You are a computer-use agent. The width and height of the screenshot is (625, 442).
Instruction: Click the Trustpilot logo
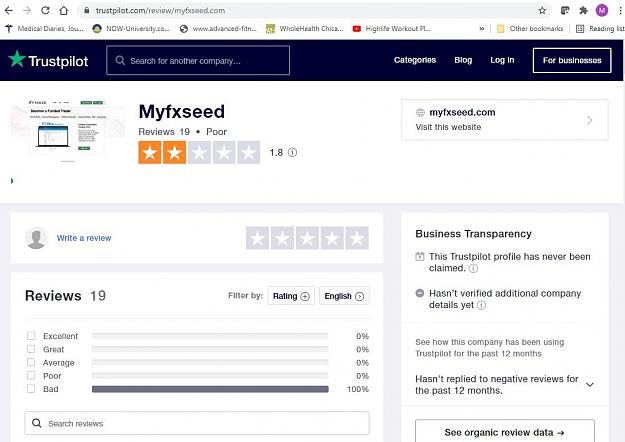coord(48,60)
